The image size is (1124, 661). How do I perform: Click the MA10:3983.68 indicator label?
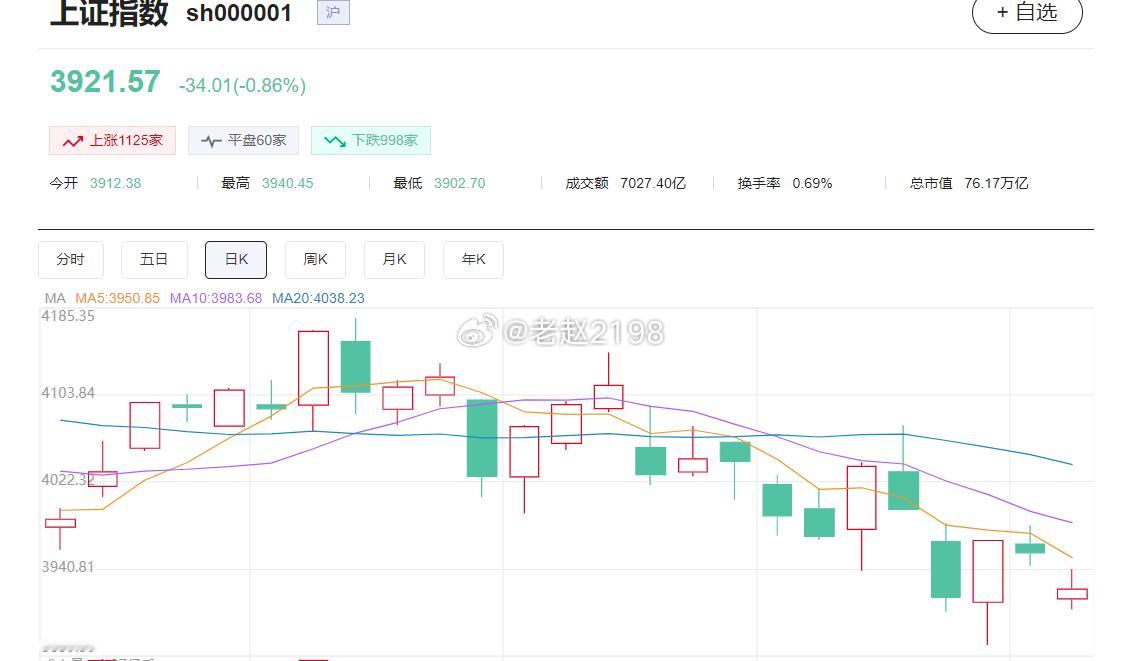coord(216,298)
